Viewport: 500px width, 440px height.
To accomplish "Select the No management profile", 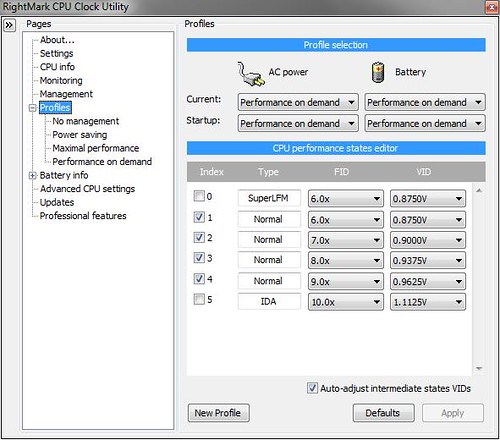I will [86, 121].
